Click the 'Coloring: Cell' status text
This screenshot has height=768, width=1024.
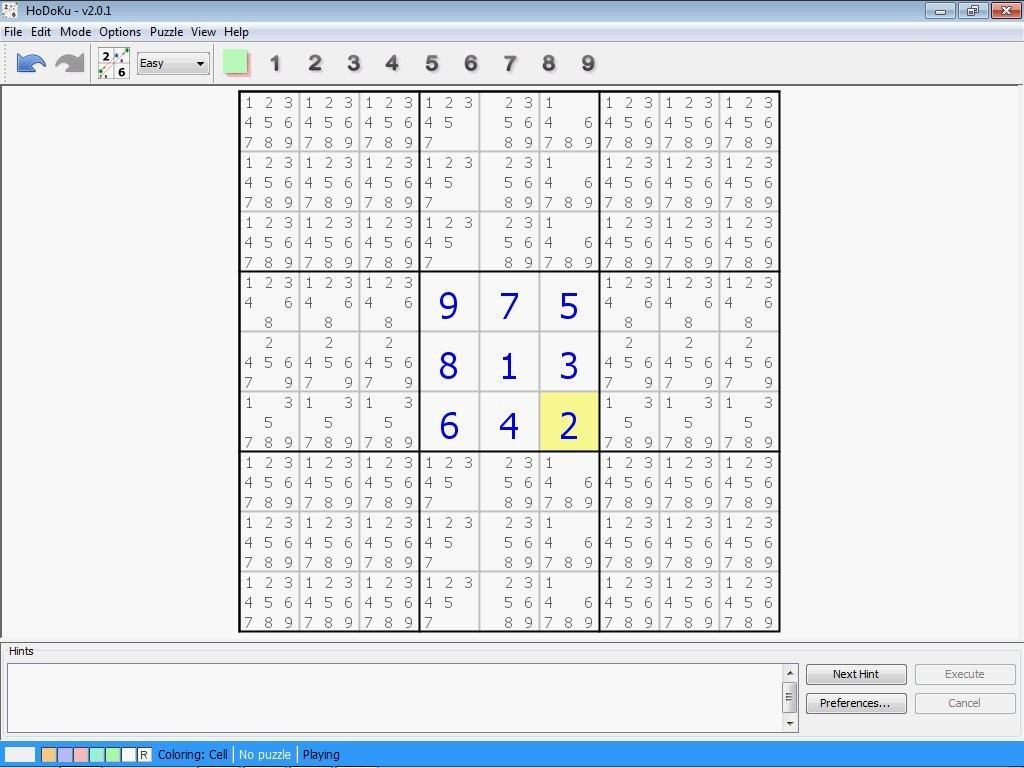pyautogui.click(x=193, y=755)
